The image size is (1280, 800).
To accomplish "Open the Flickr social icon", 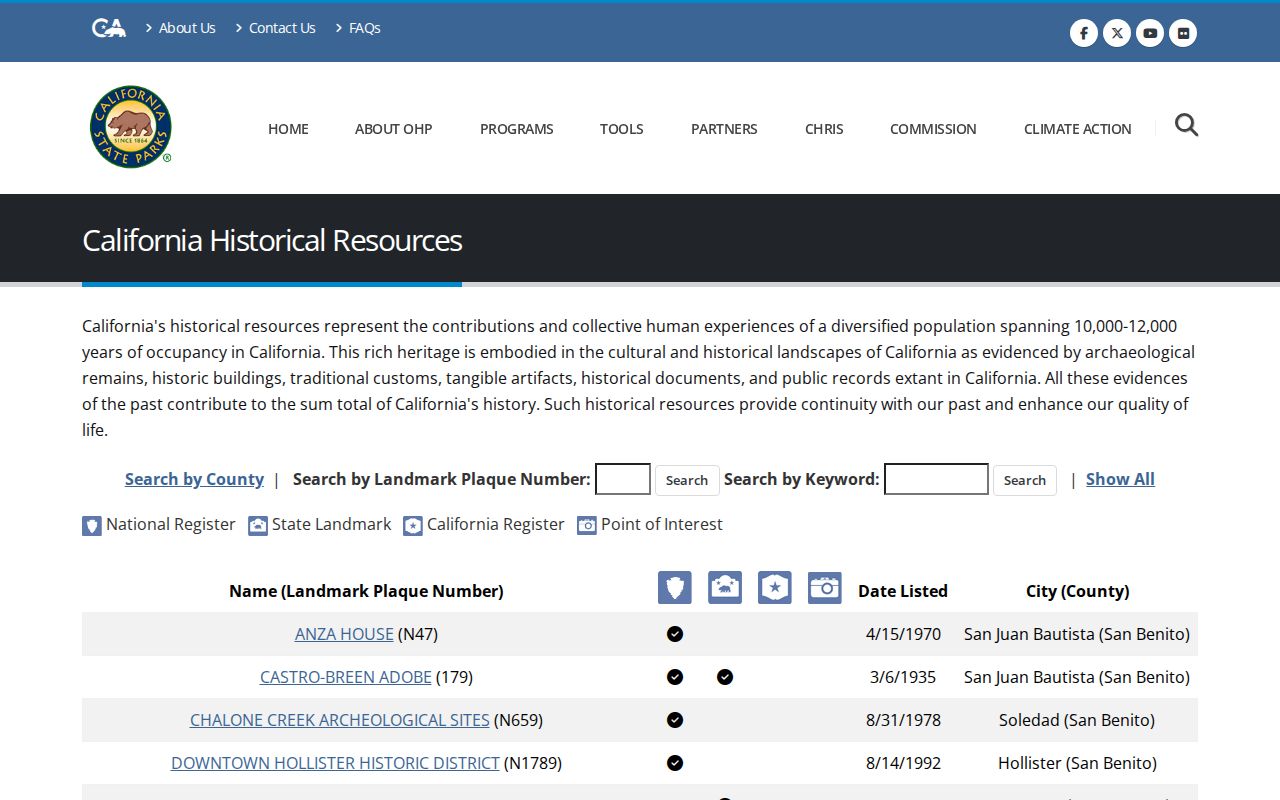I will 1183,33.
